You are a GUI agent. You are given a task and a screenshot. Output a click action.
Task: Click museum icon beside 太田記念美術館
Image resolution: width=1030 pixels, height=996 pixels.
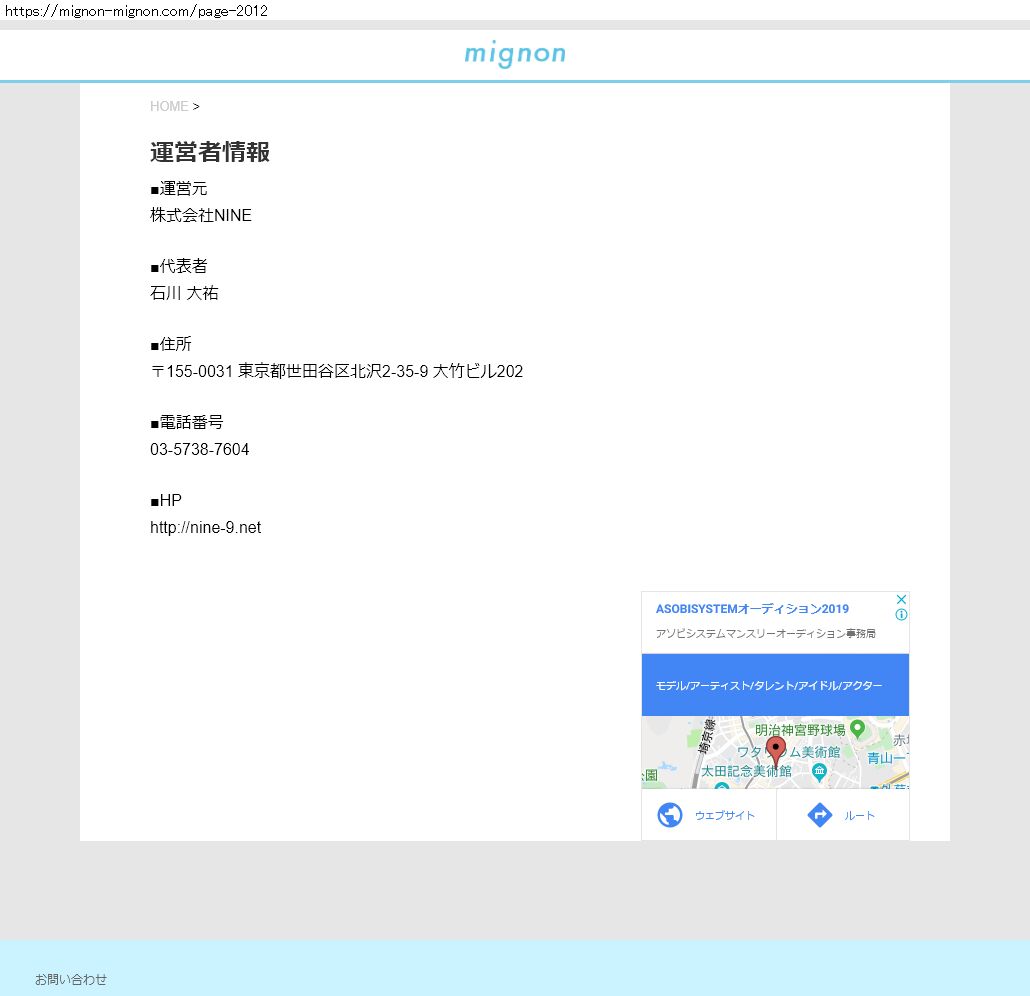[819, 770]
